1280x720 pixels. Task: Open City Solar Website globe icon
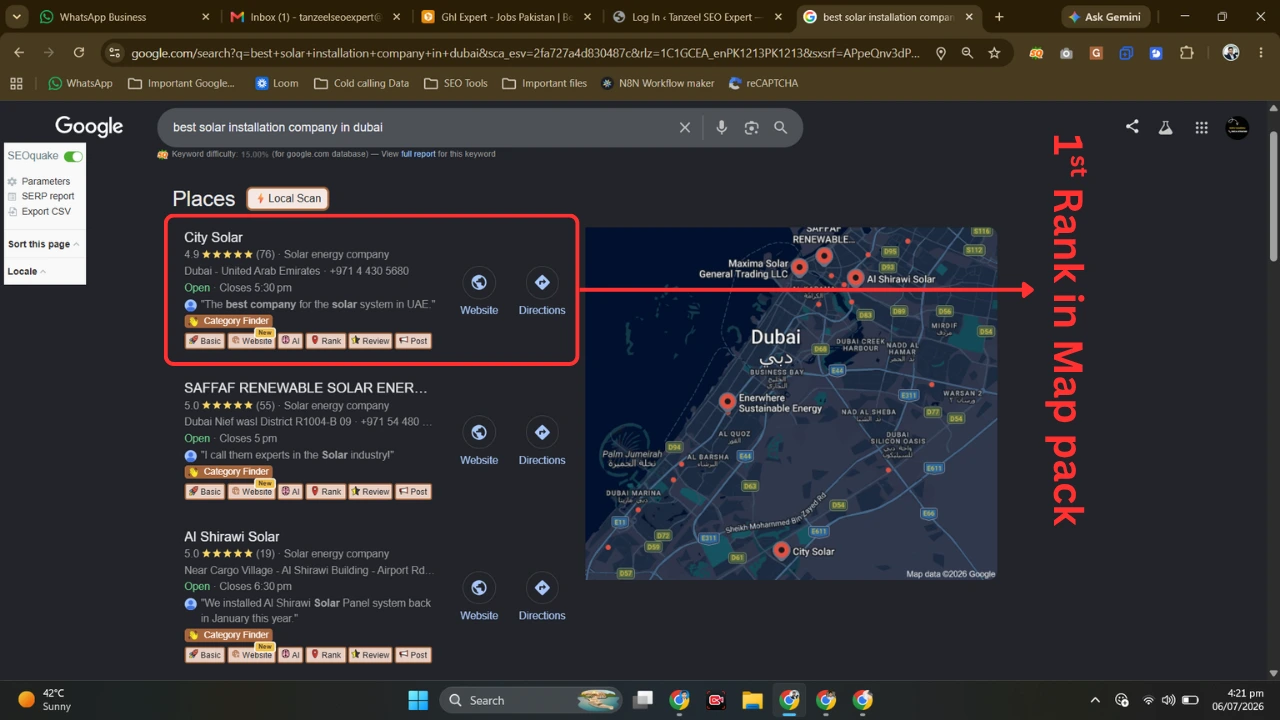tap(479, 283)
